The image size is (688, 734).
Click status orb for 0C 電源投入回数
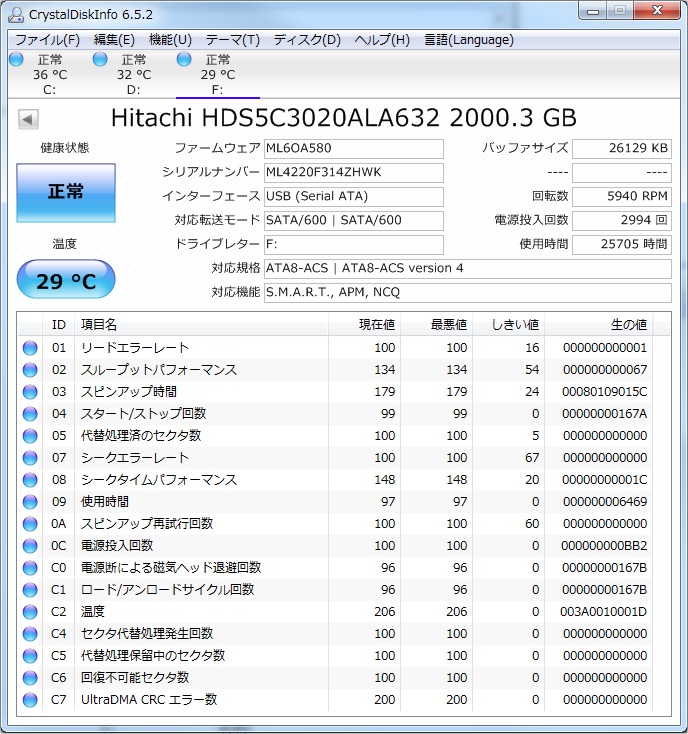coord(30,546)
